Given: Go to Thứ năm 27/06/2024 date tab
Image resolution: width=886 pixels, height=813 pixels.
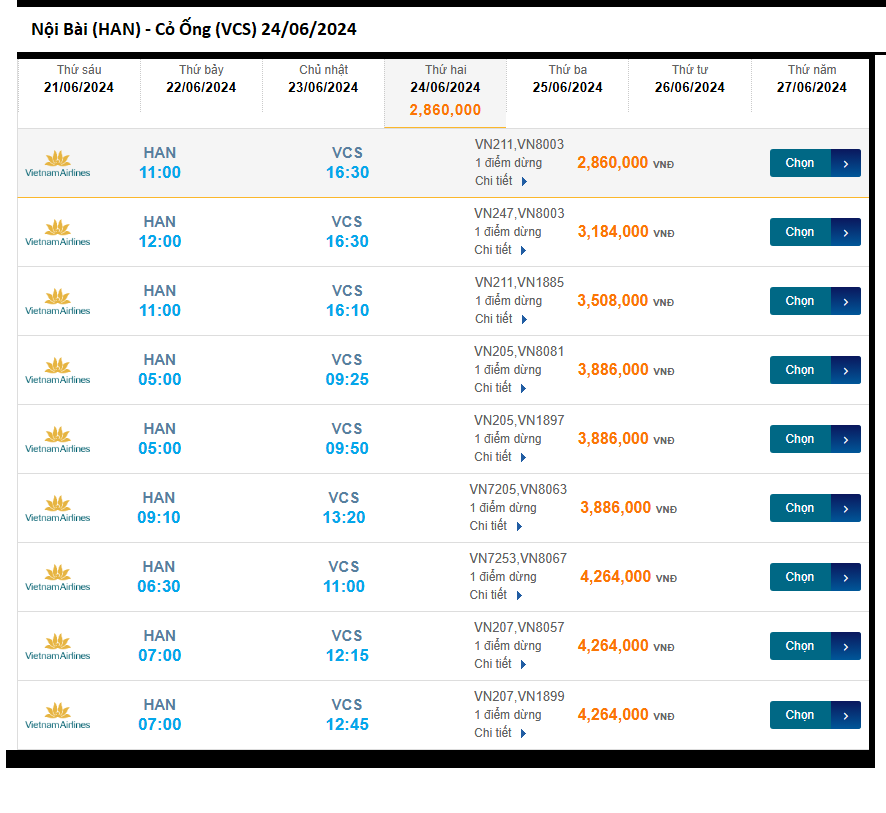Looking at the screenshot, I should (811, 79).
